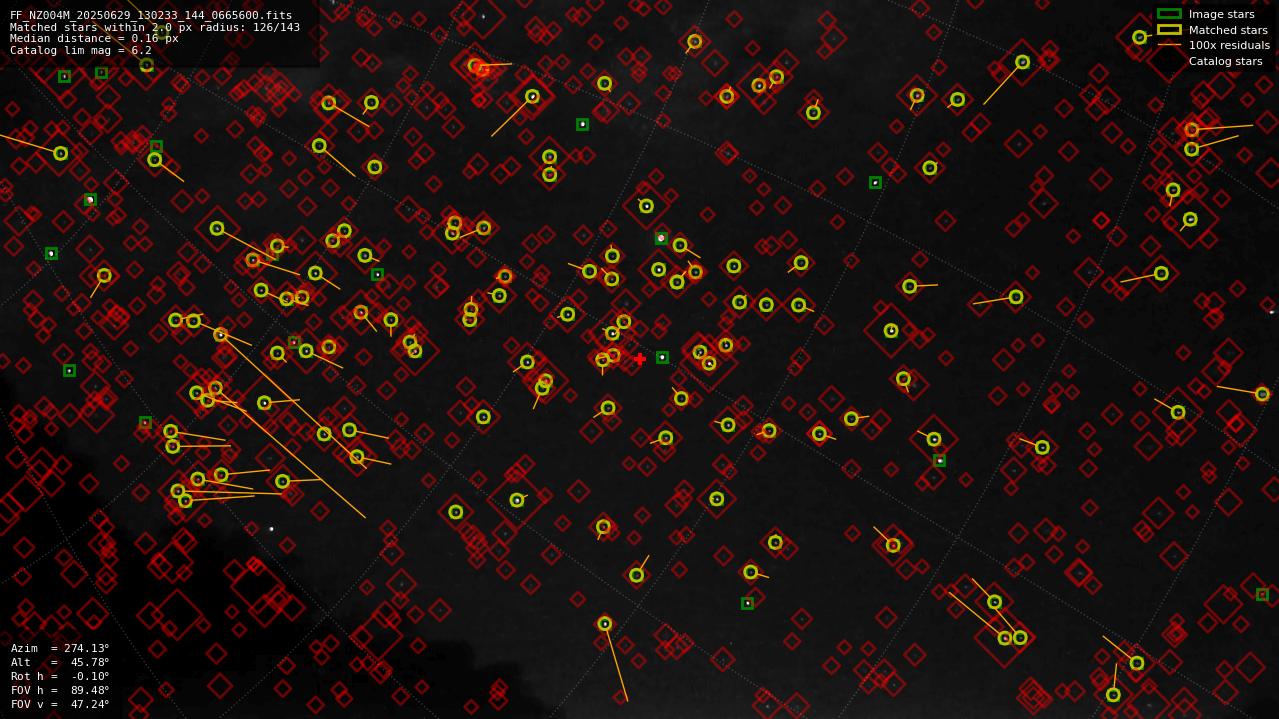Select the 'Image stars' legend label

(x=1221, y=14)
